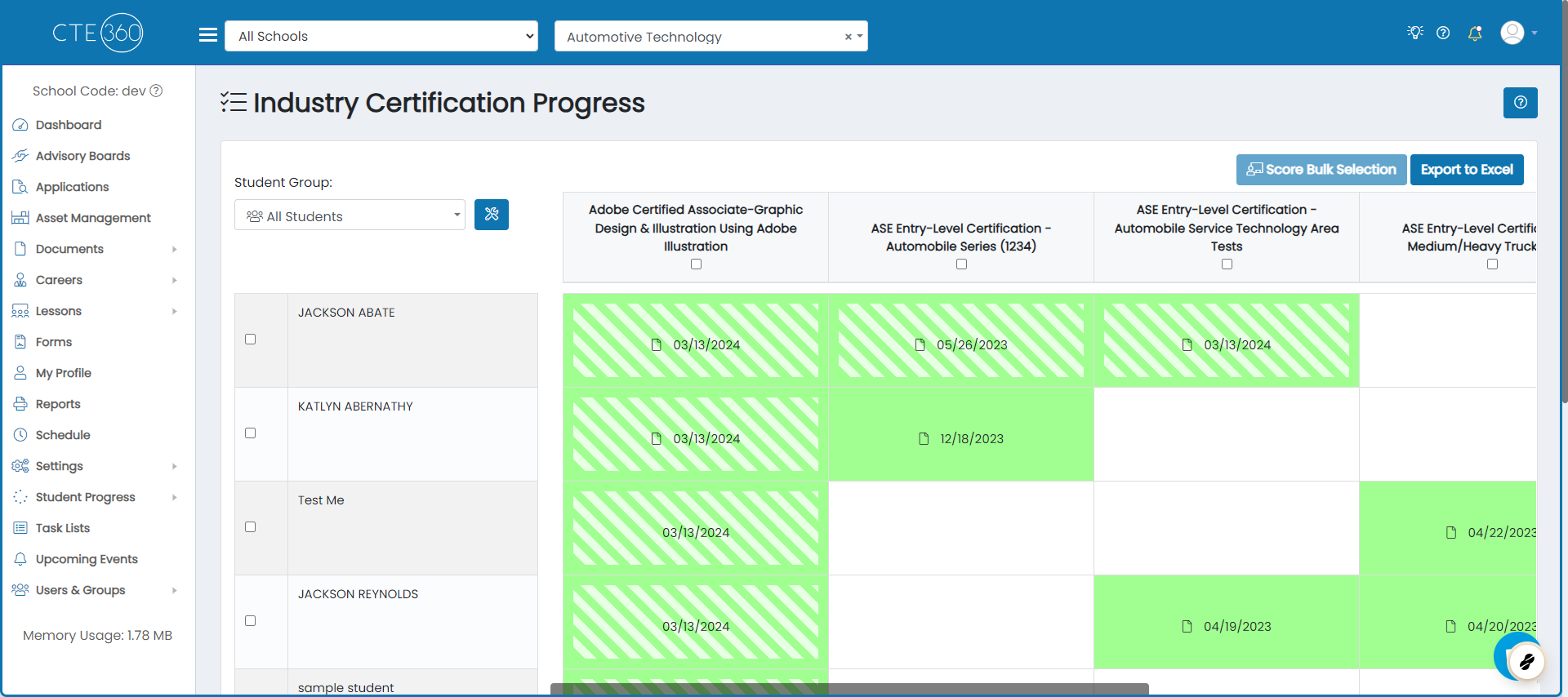Click the Advisory Boards handshake icon
The image size is (1568, 697).
coord(20,156)
